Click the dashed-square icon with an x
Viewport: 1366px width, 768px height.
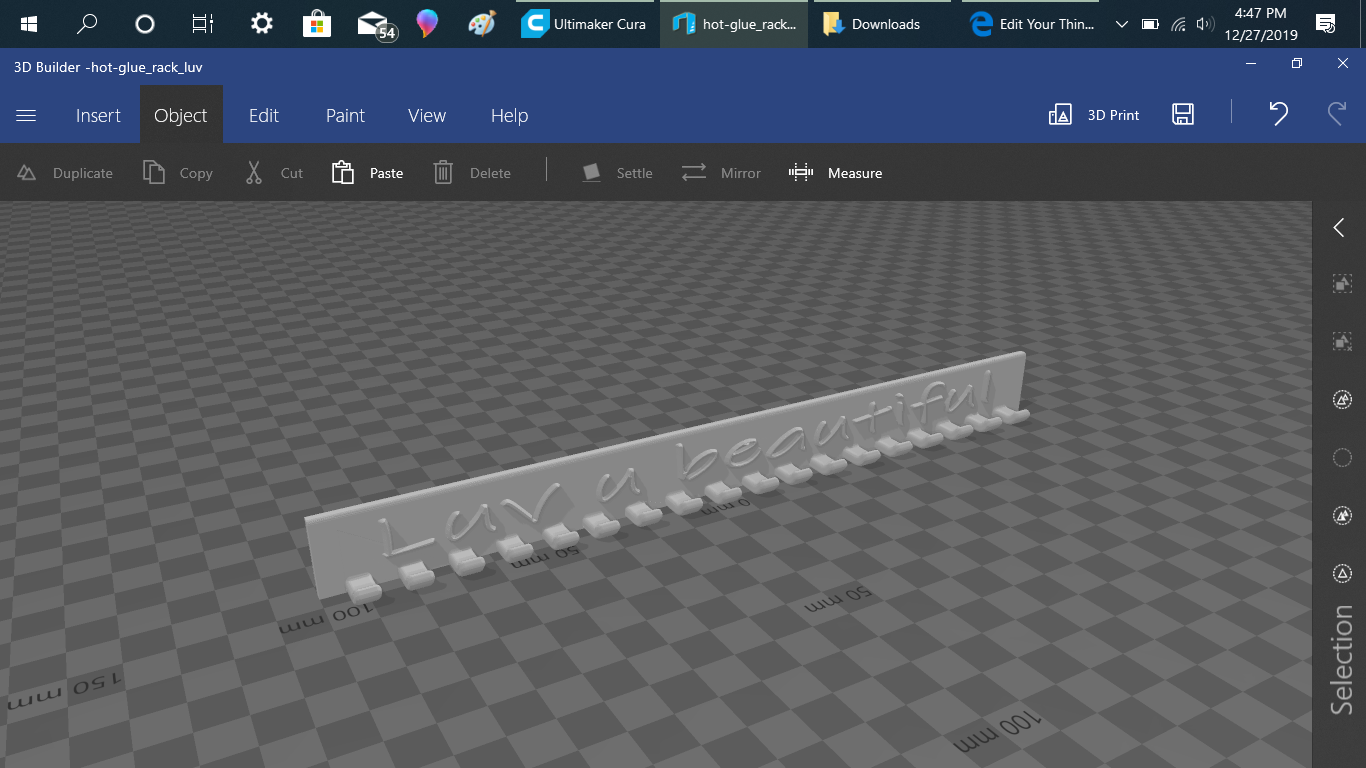1342,342
